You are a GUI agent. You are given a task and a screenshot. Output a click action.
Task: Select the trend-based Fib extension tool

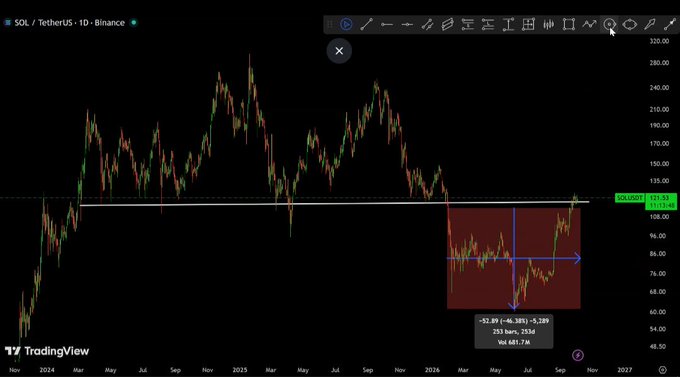coord(488,25)
